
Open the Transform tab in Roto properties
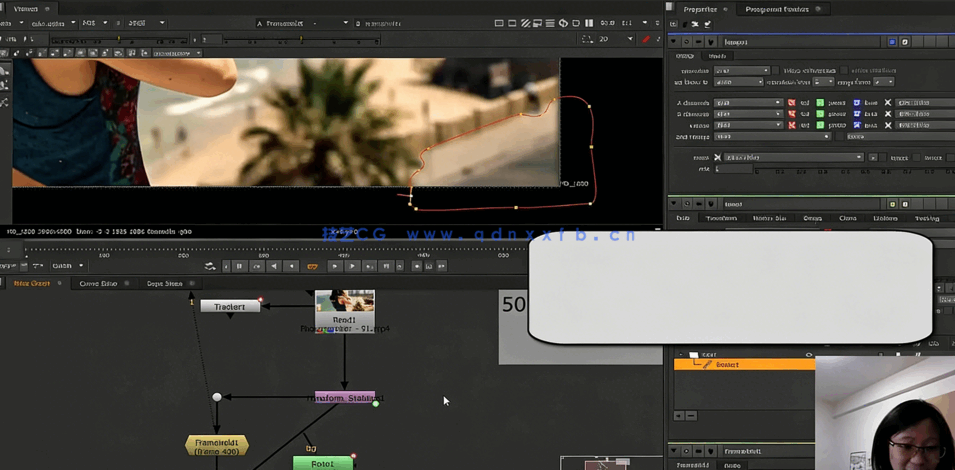[x=721, y=218]
